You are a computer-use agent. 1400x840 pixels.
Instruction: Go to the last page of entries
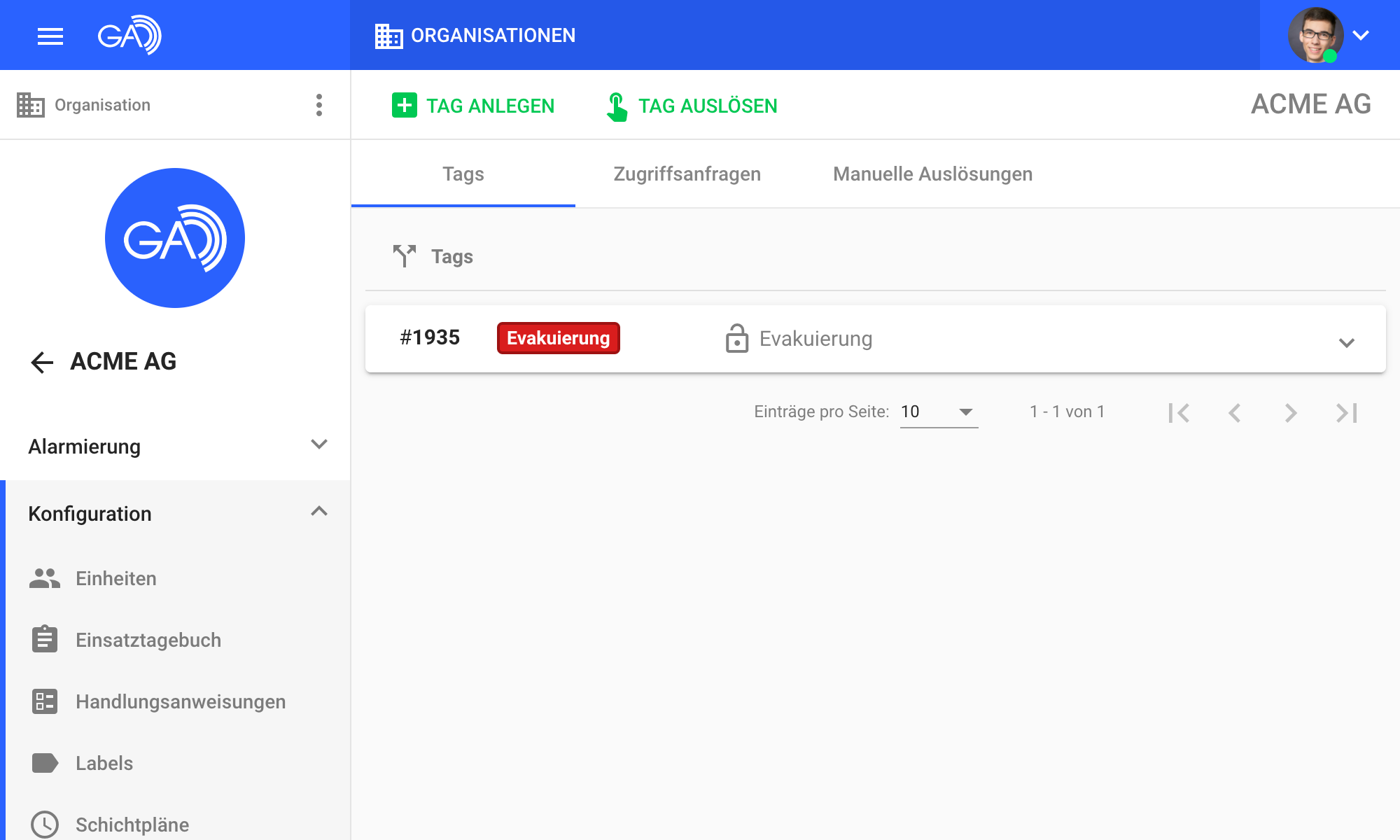point(1346,413)
